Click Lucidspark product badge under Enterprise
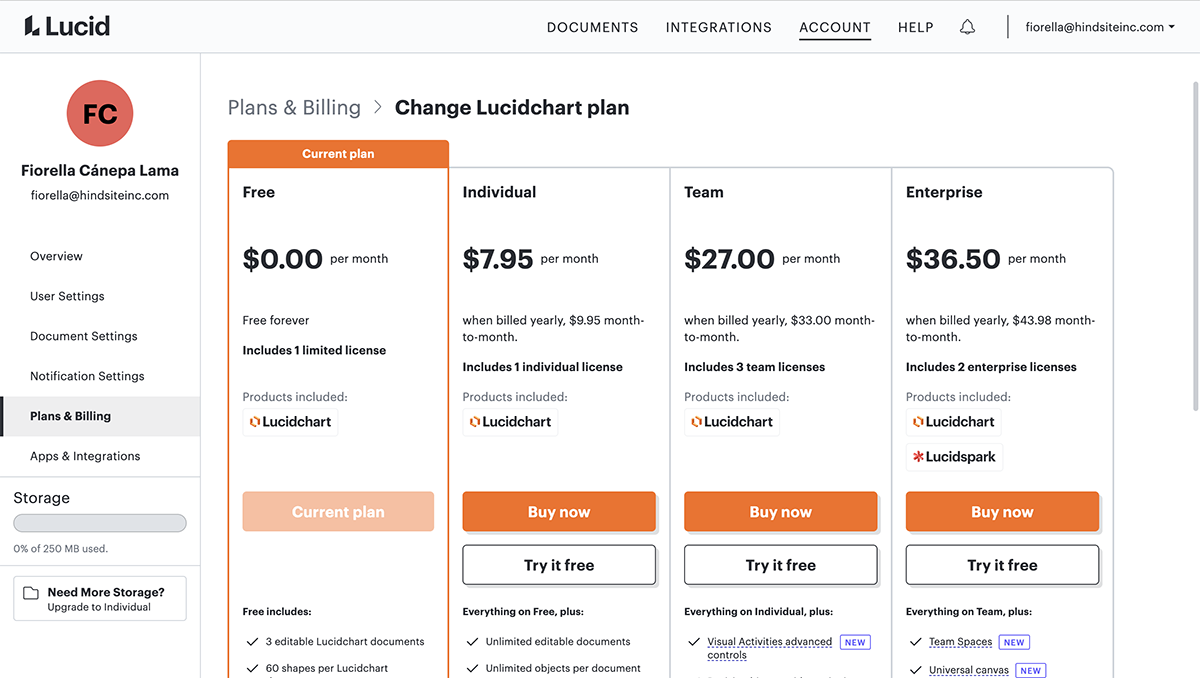 [x=953, y=457]
